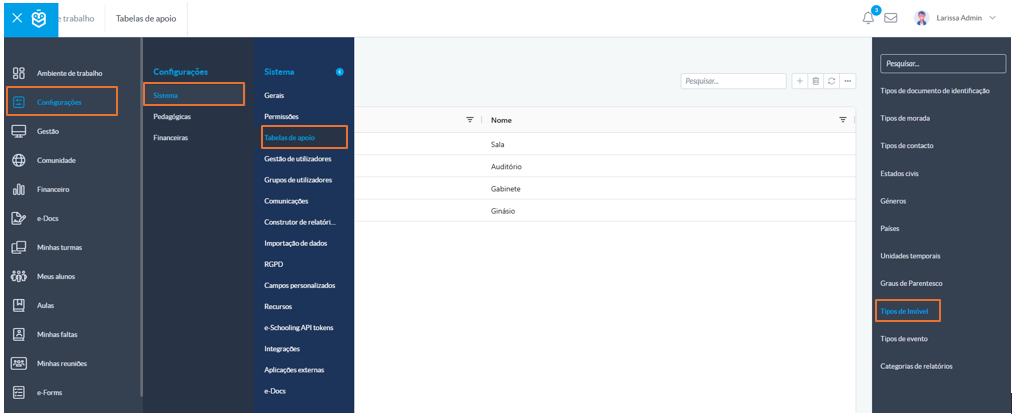Viewport: 1018px width, 416px height.
Task: Switch to the Tabelas de apoio tab
Action: (146, 18)
